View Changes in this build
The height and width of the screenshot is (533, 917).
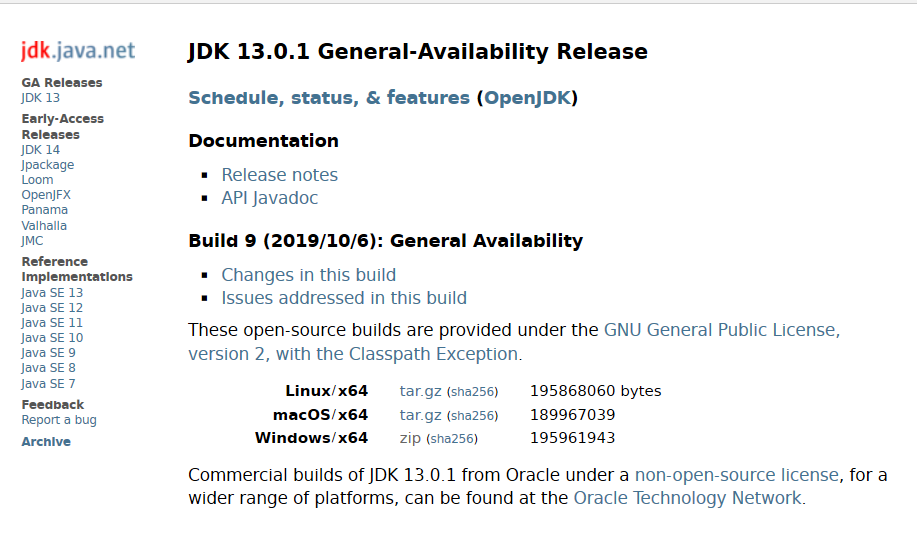(x=308, y=275)
